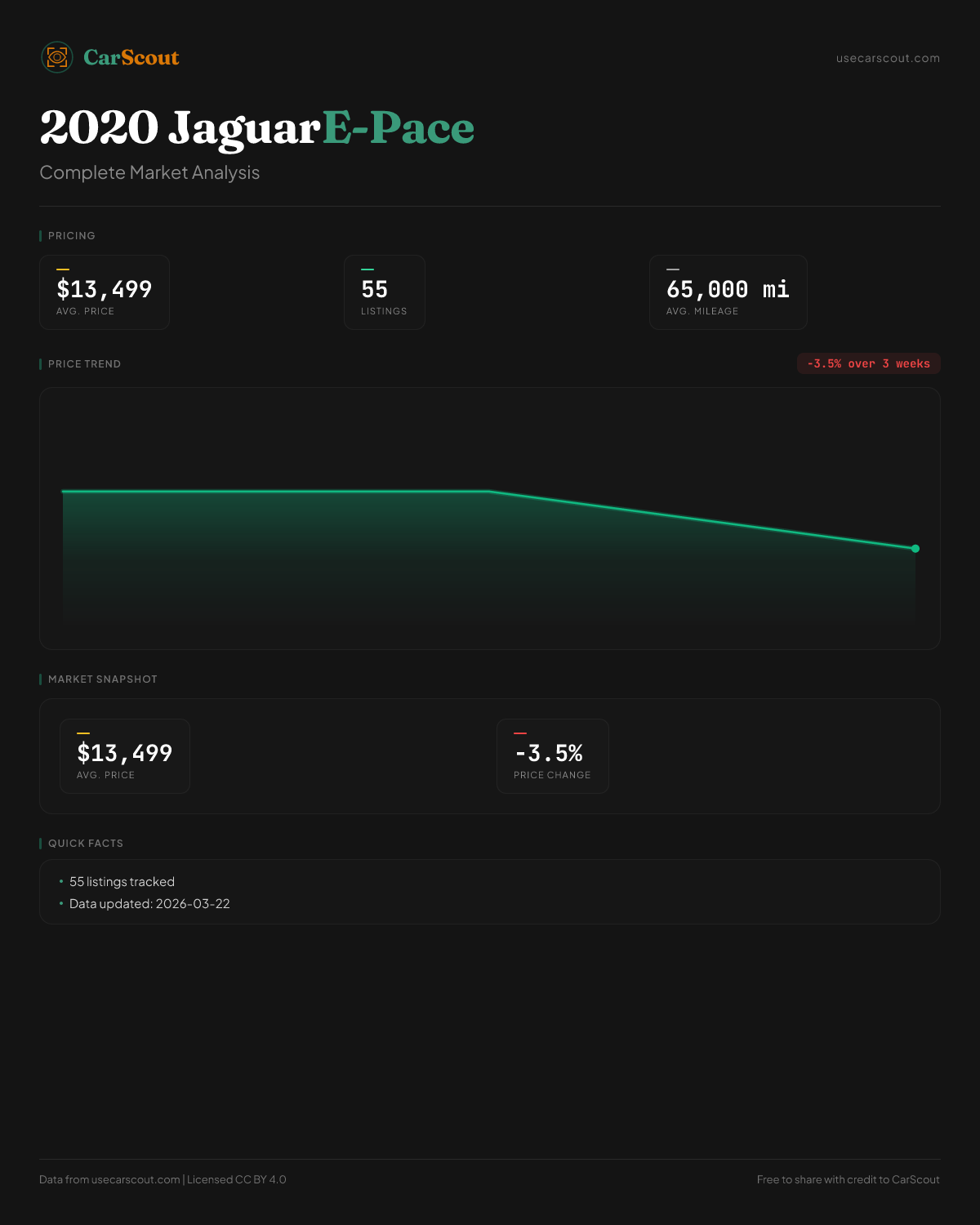Open the footer data source license text
Screen dimensions: 980x1225
(x=163, y=1179)
